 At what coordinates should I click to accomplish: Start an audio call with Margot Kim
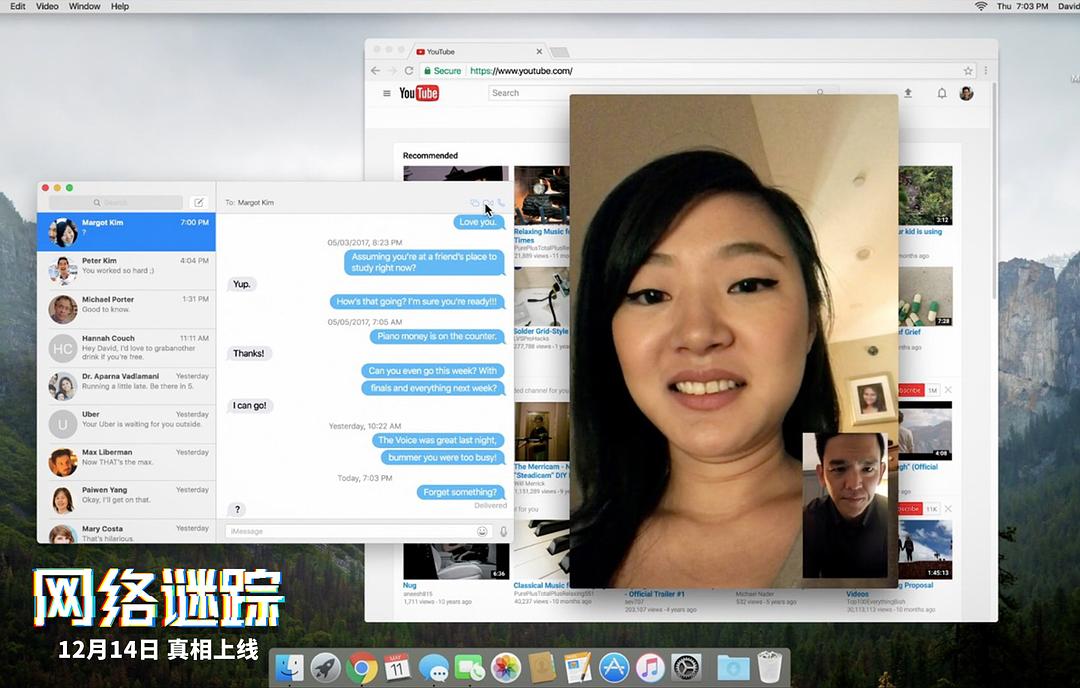coord(501,203)
